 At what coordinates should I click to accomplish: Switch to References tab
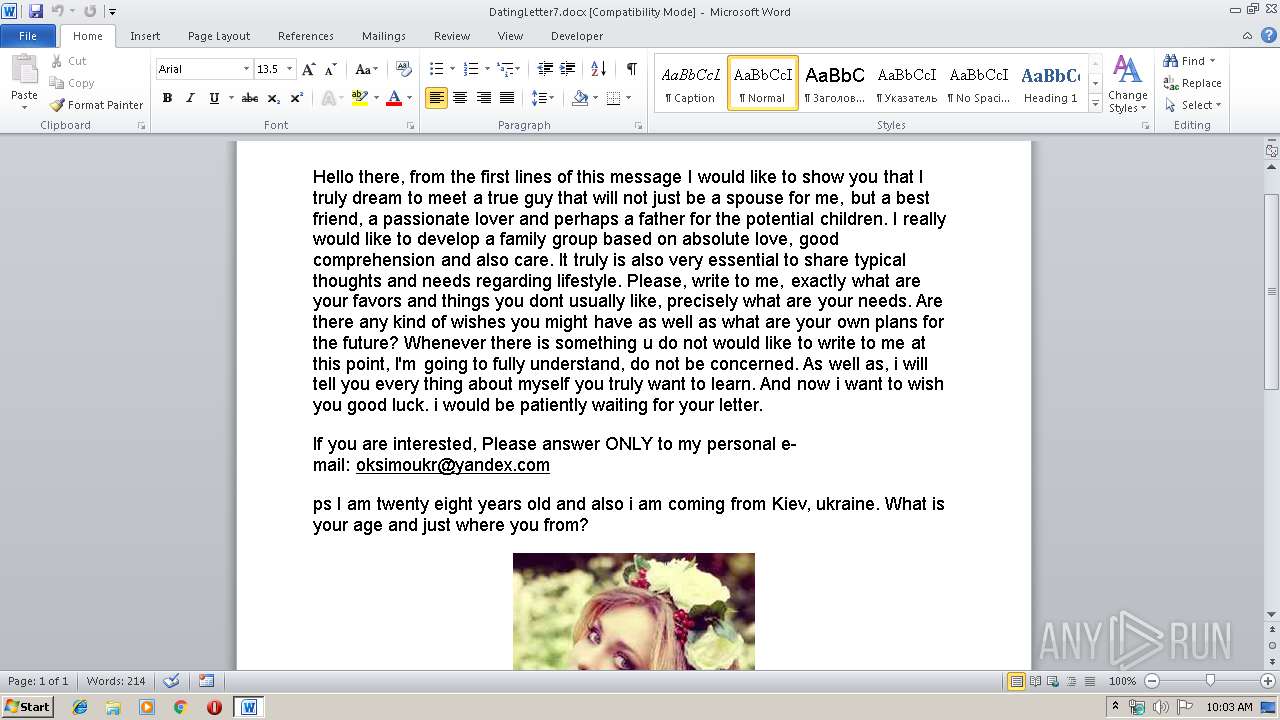tap(306, 36)
